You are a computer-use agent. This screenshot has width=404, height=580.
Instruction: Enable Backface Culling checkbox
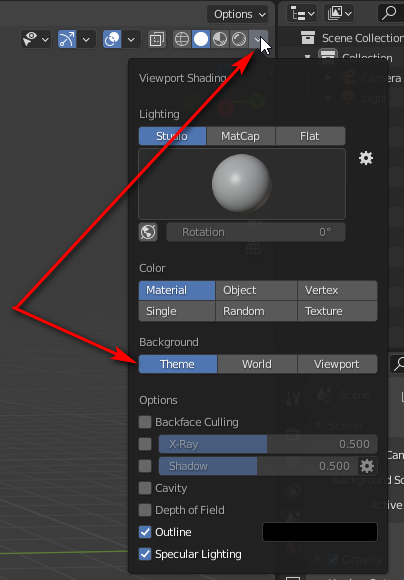pyautogui.click(x=145, y=422)
